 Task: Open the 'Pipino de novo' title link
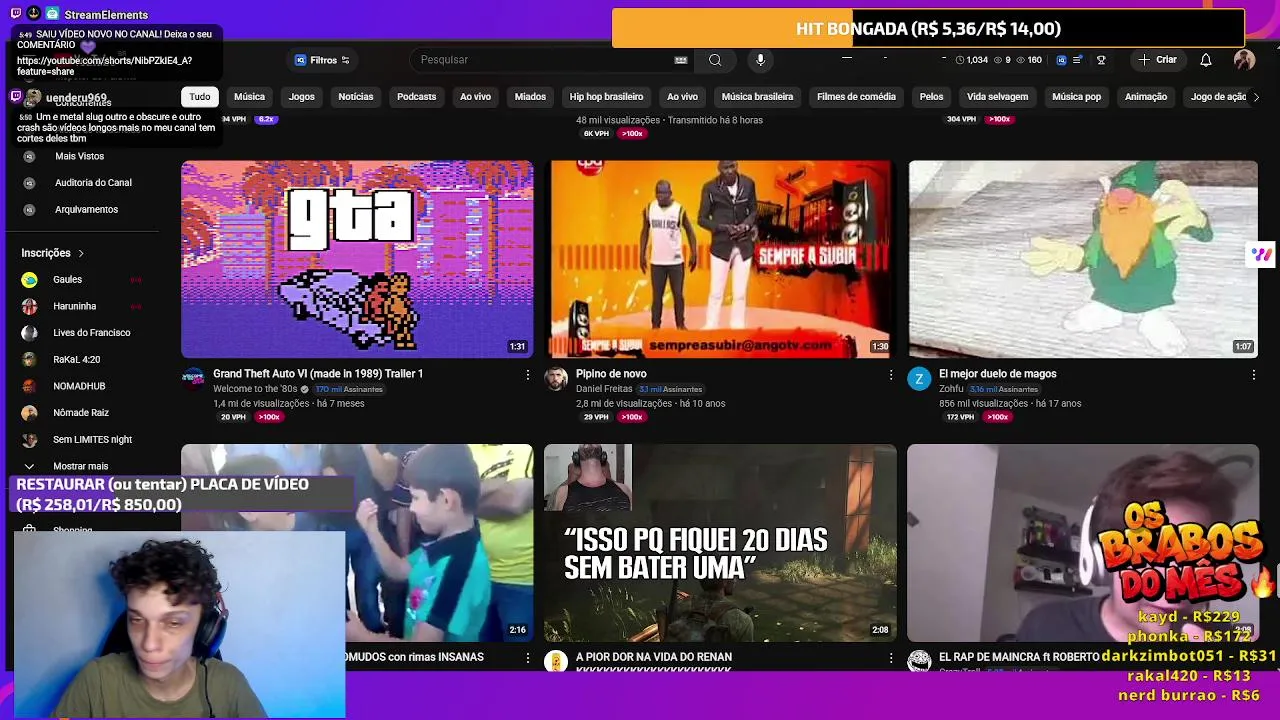(611, 374)
